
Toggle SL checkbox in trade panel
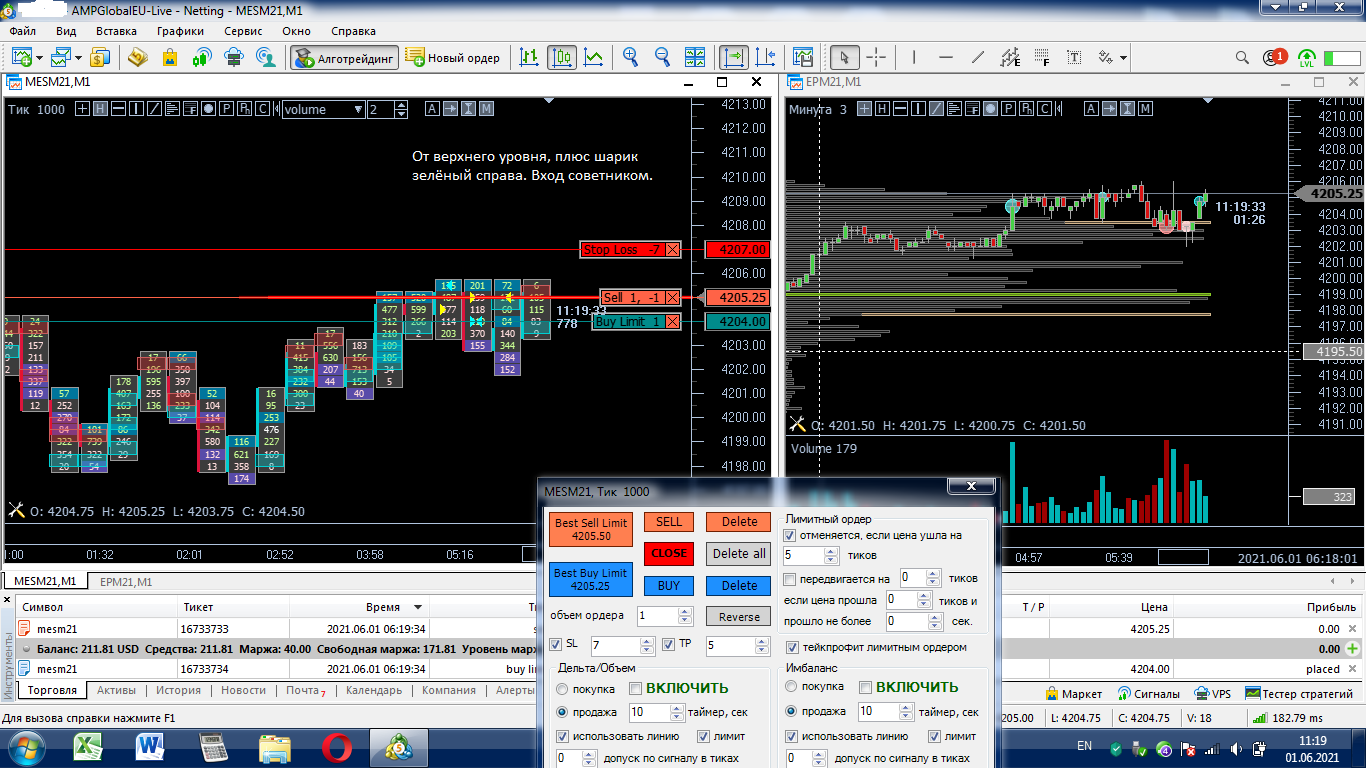(x=557, y=644)
